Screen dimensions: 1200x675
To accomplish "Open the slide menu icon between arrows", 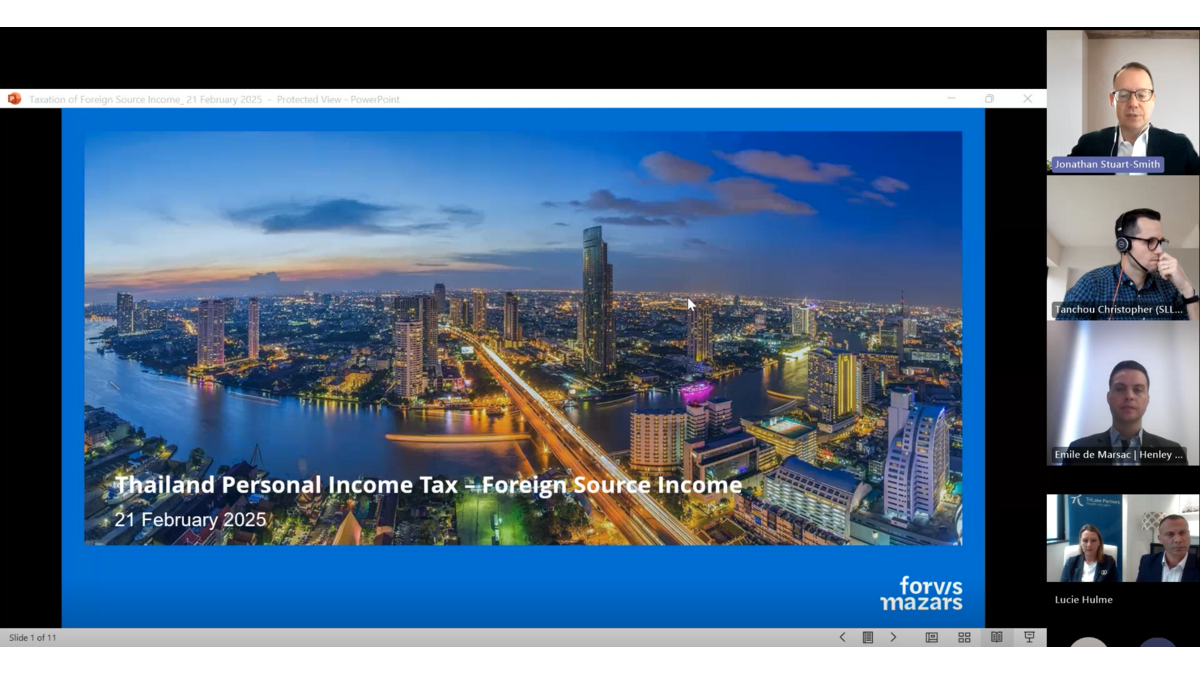I will click(868, 637).
